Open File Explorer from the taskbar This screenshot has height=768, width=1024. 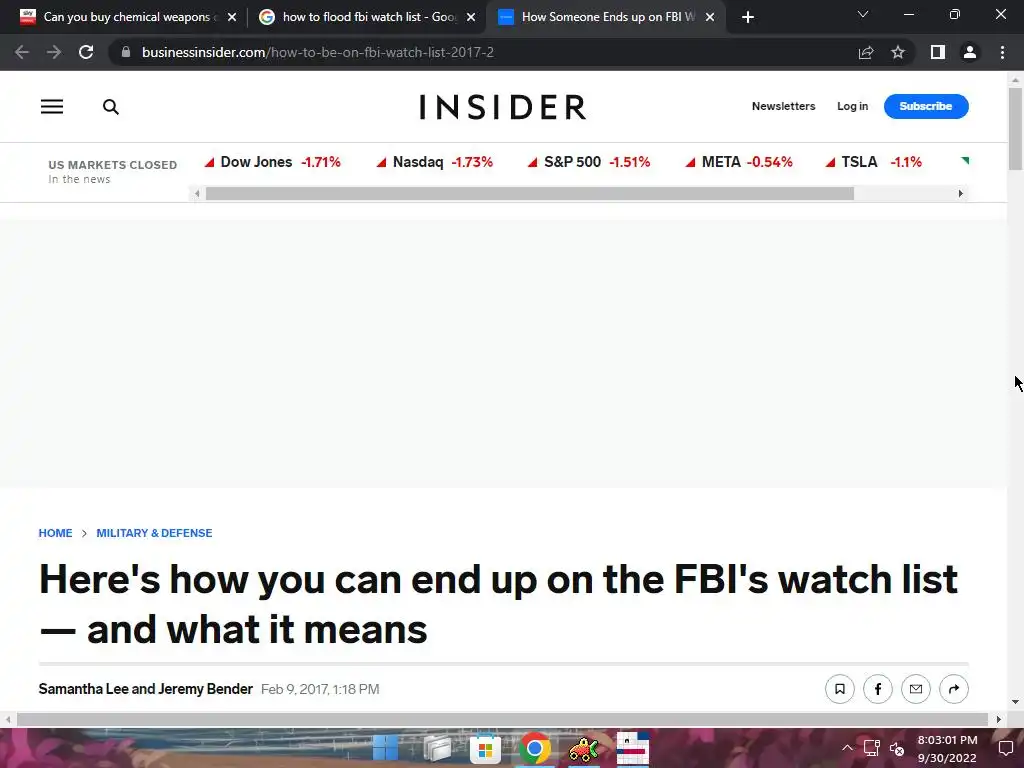[437, 748]
